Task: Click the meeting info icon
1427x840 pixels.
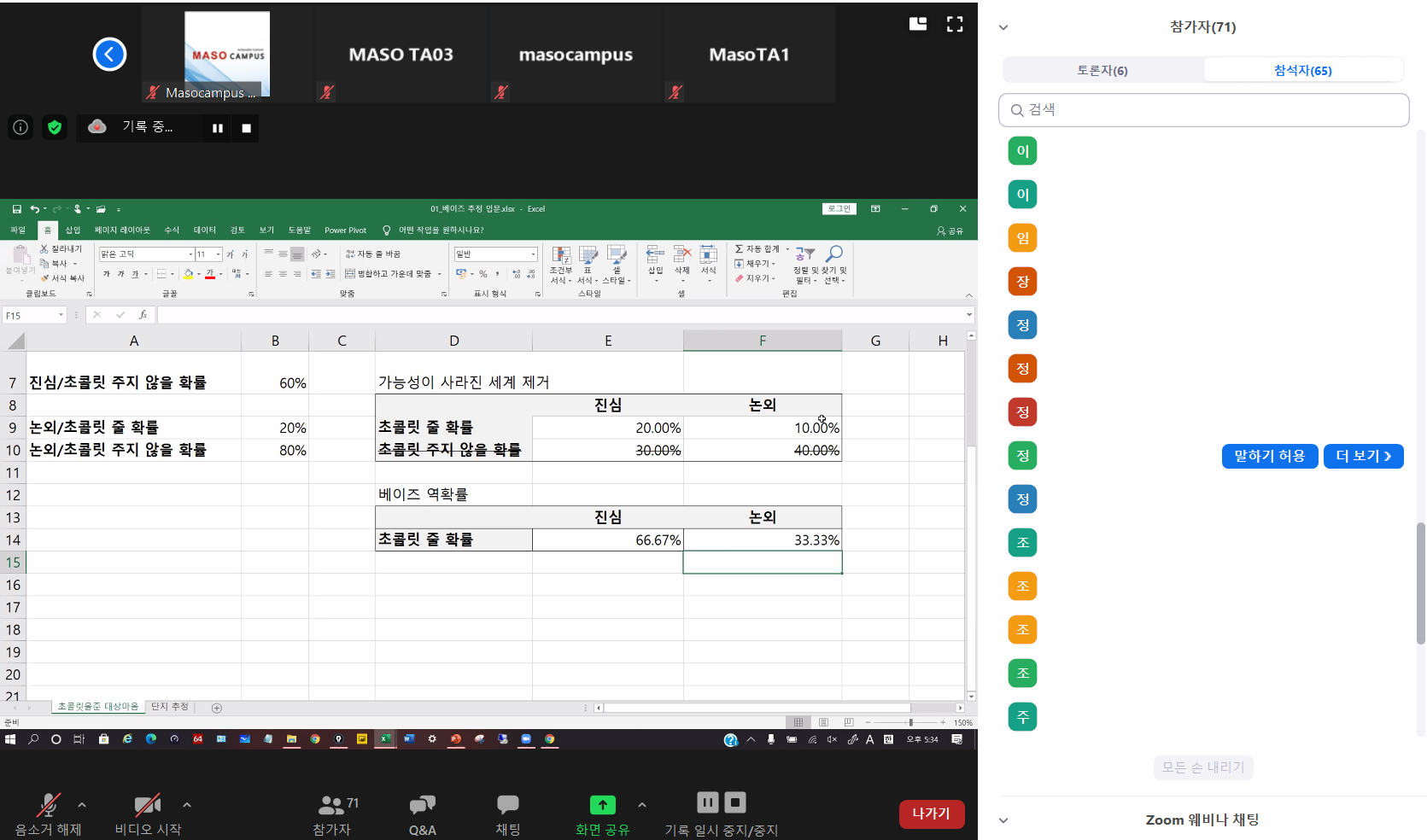Action: (x=20, y=127)
